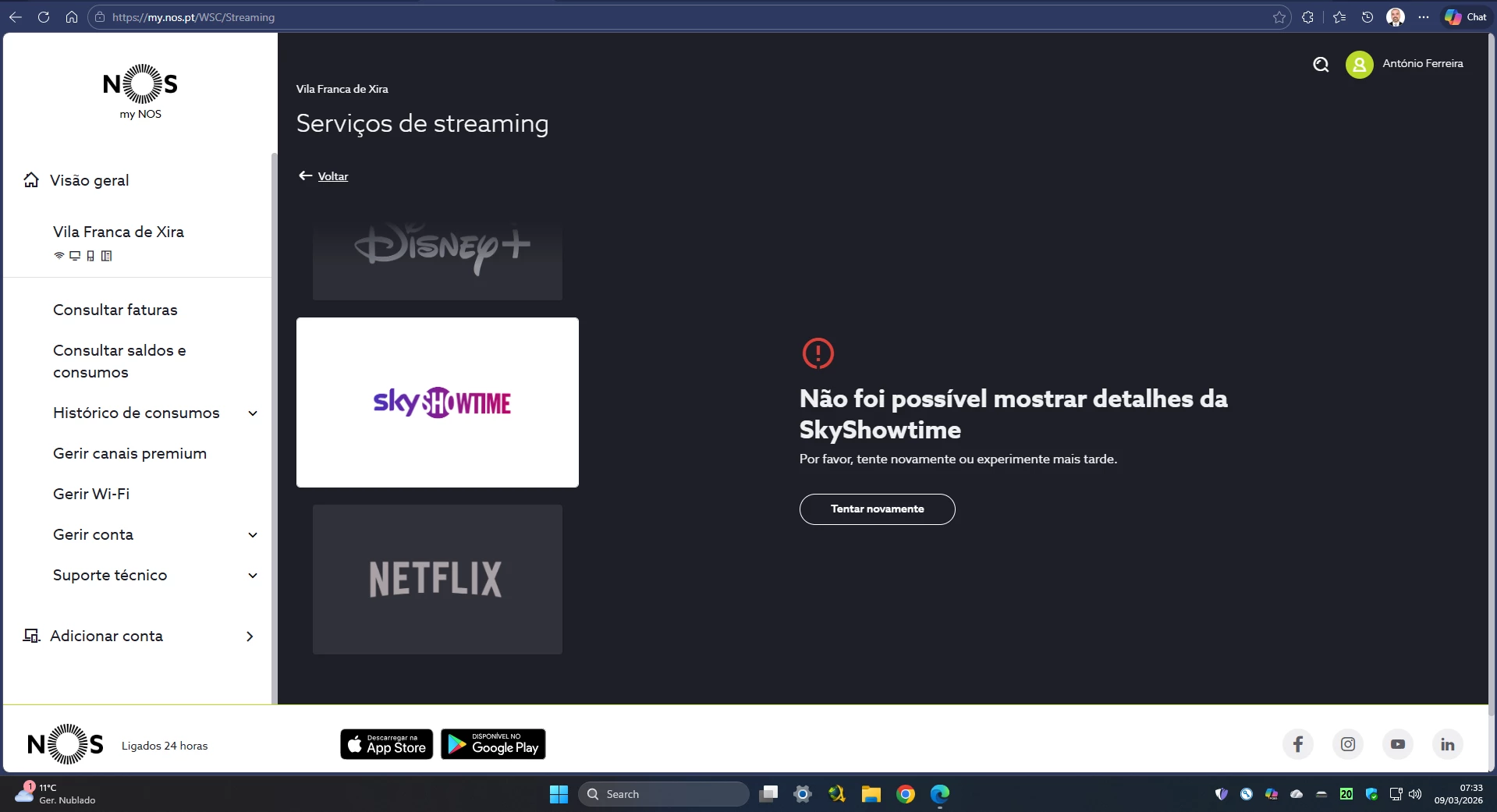The image size is (1497, 812).
Task: Go back using the browser back arrow
Action: point(16,17)
